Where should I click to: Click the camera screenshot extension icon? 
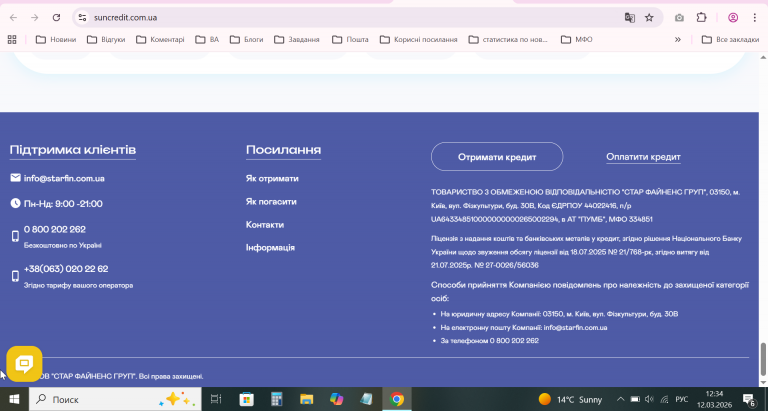click(x=679, y=18)
